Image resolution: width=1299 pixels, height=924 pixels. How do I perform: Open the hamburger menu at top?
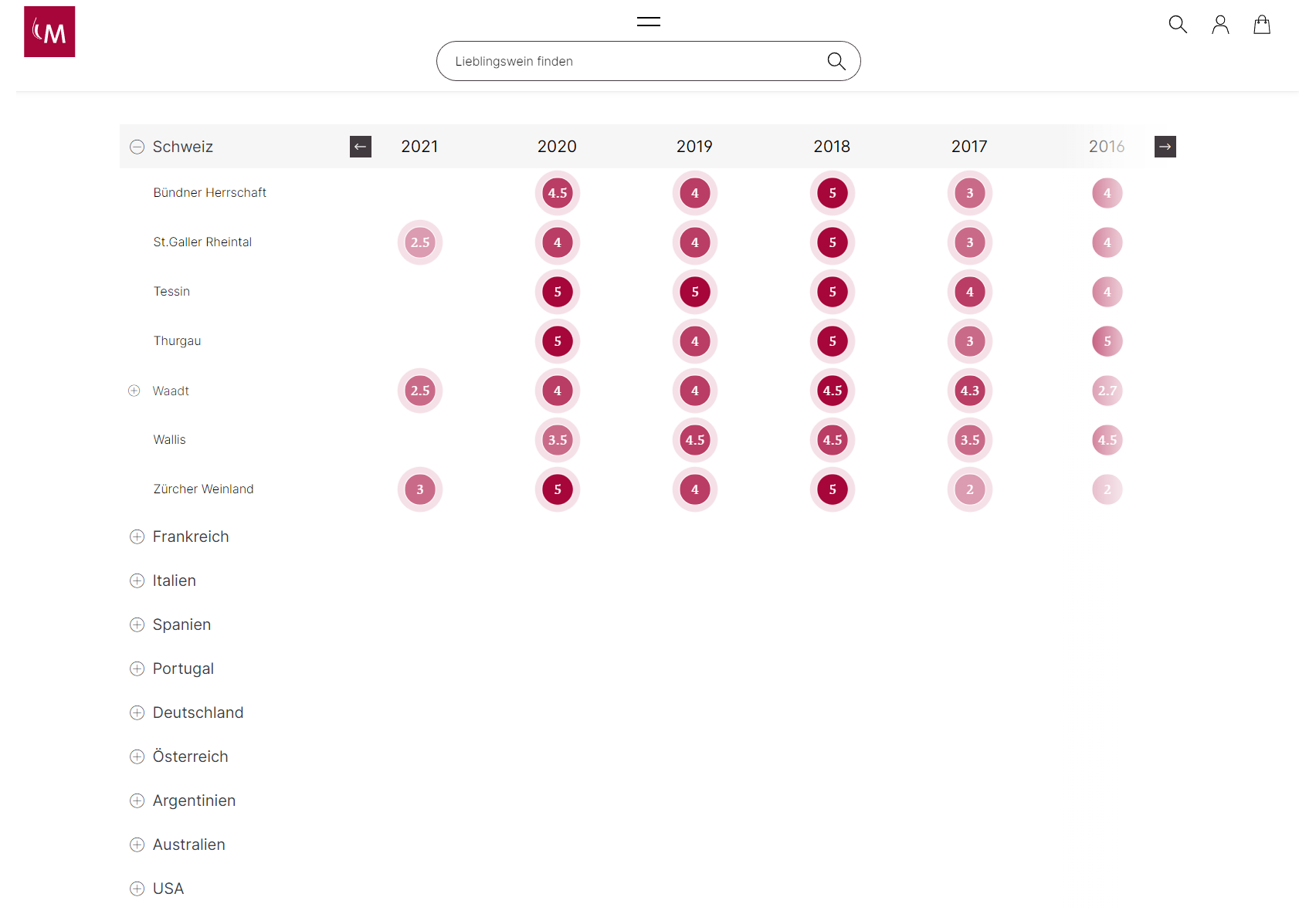coord(648,22)
